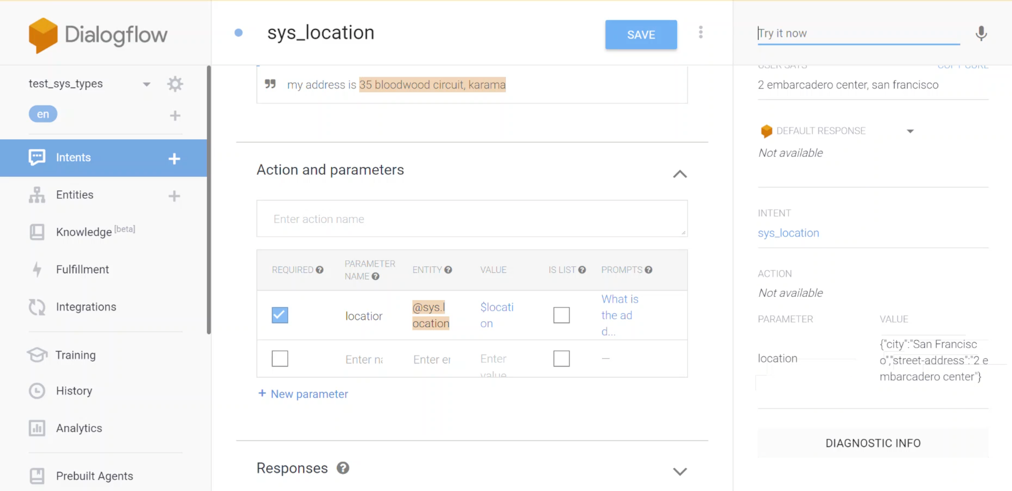The image size is (1012, 491).
Task: Open the Training section
Action: [x=76, y=355]
